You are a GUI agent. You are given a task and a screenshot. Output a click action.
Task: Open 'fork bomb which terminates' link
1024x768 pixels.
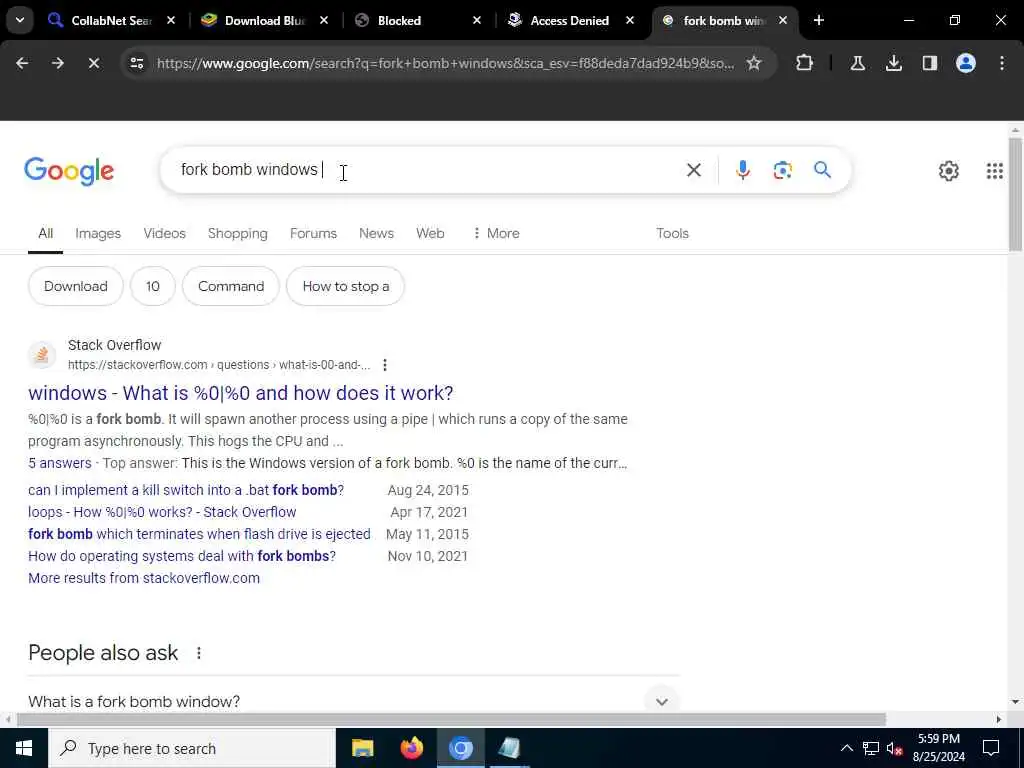click(199, 534)
